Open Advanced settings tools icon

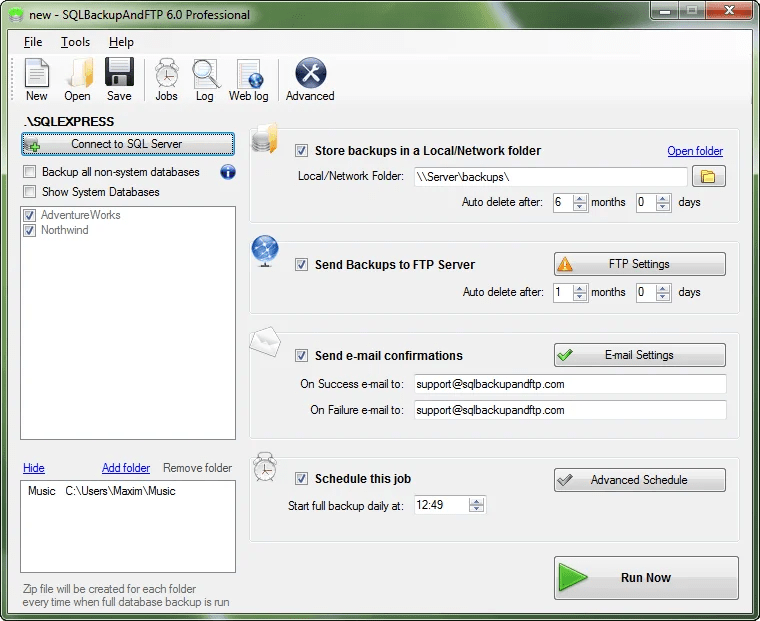pyautogui.click(x=310, y=80)
